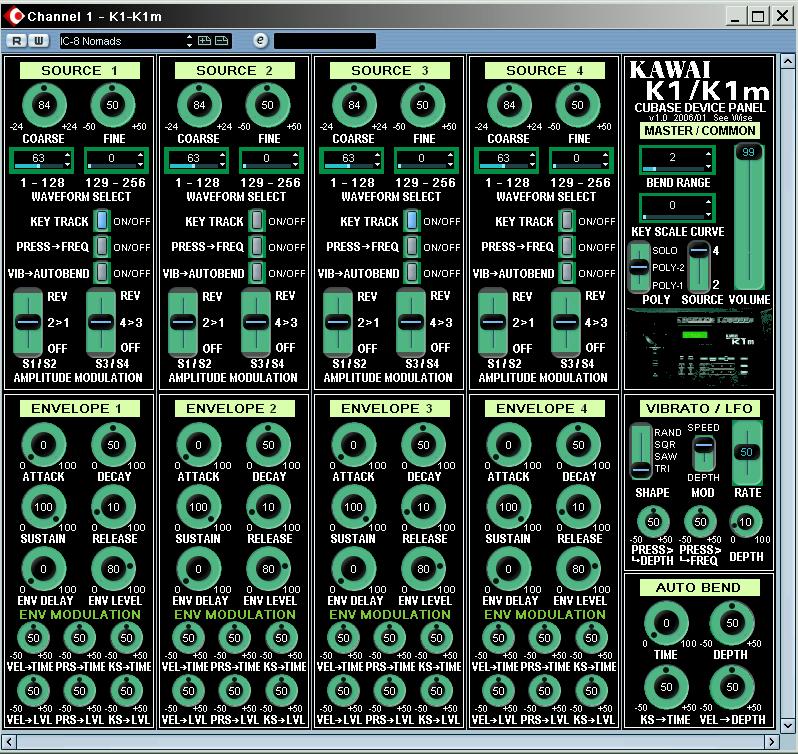Click the Envelope 1 ATTACK knob

click(x=44, y=445)
